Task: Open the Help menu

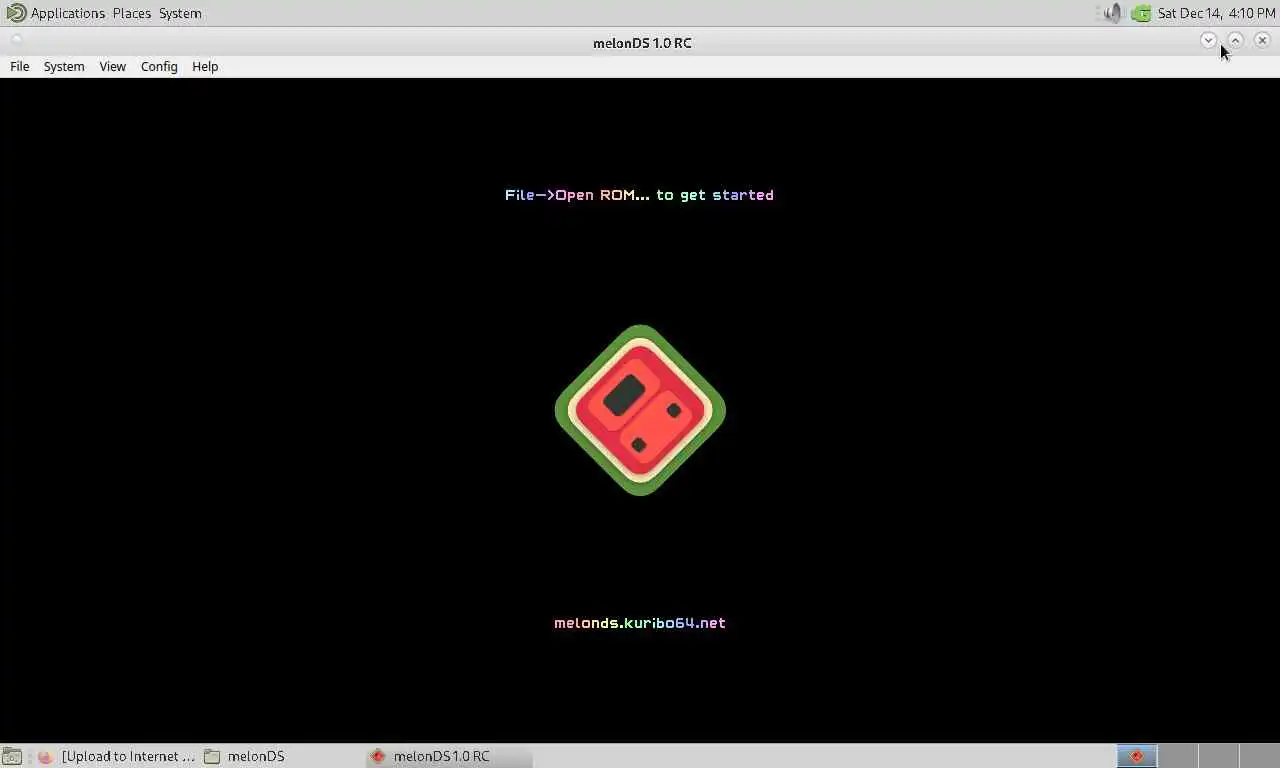Action: click(205, 66)
